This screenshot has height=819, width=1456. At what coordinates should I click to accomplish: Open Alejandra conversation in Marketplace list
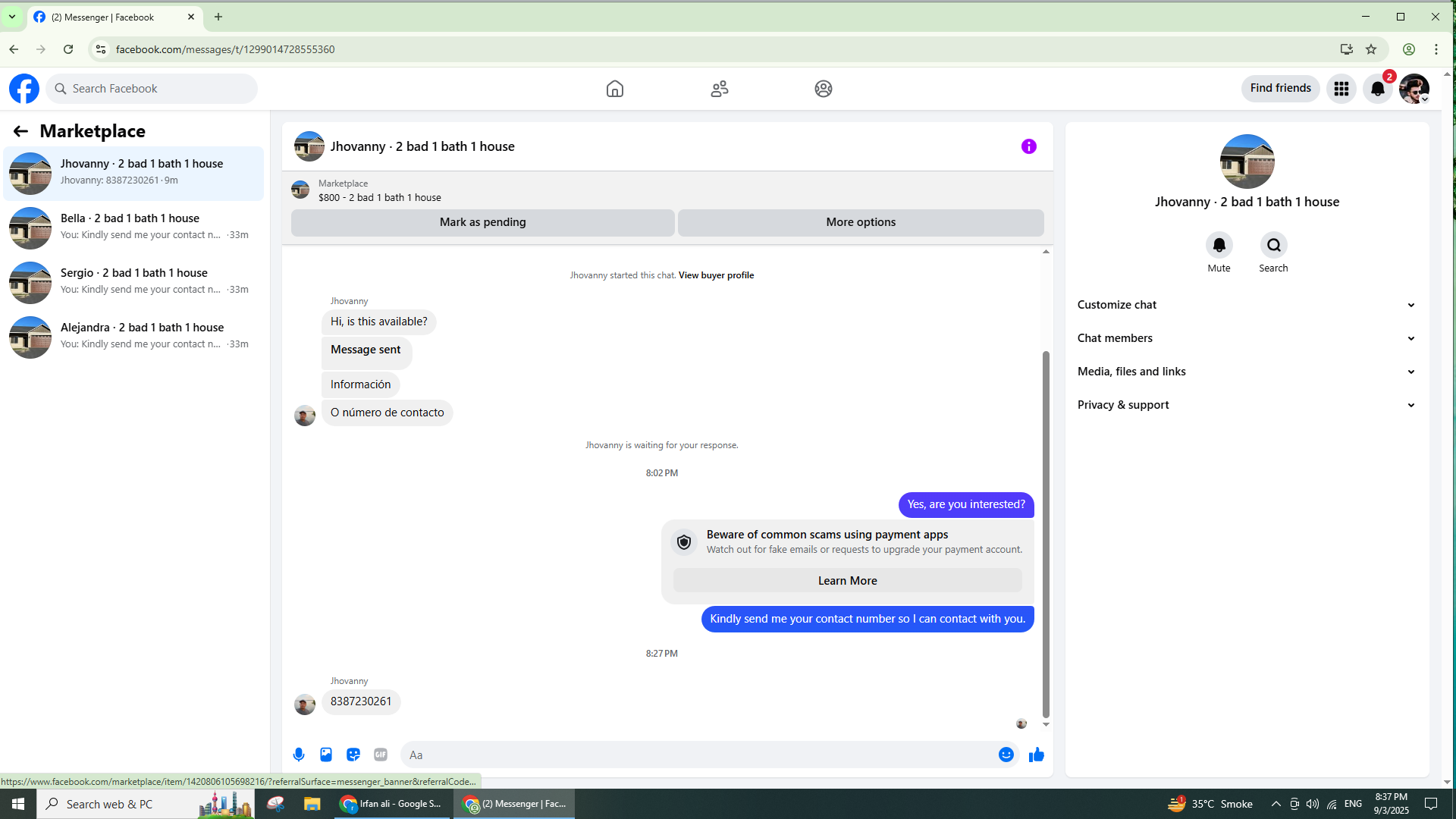pos(133,337)
